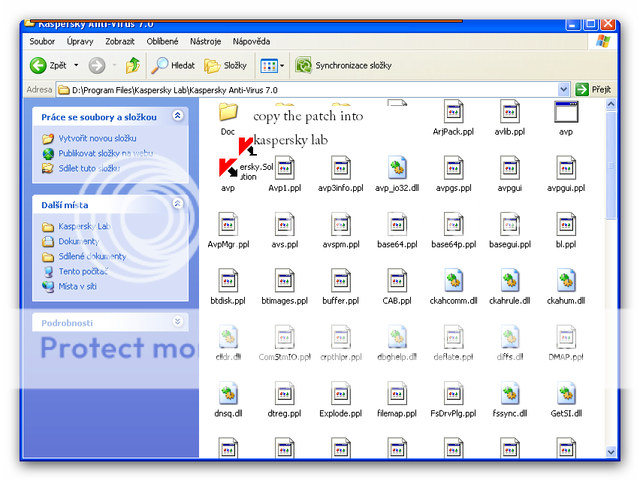
Task: Go up one folder level icon
Action: (133, 65)
